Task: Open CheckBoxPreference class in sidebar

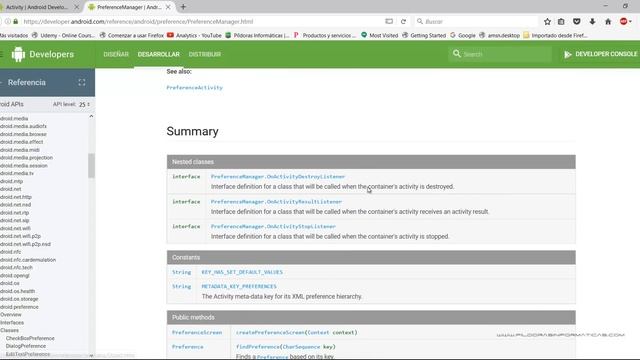Action: pos(30,338)
